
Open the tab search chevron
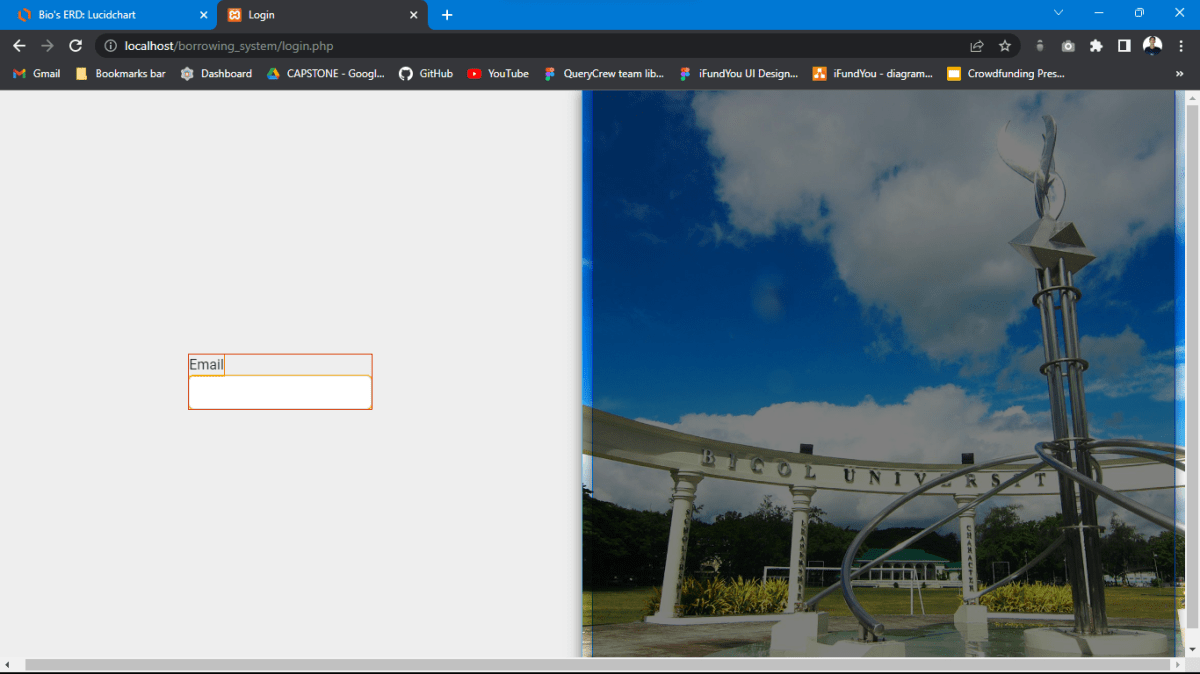click(x=1058, y=13)
